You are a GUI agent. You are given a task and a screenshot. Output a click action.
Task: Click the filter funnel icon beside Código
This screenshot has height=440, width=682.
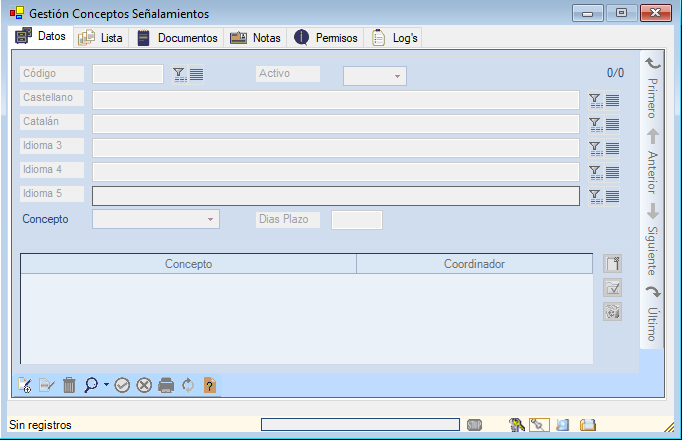pos(179,74)
